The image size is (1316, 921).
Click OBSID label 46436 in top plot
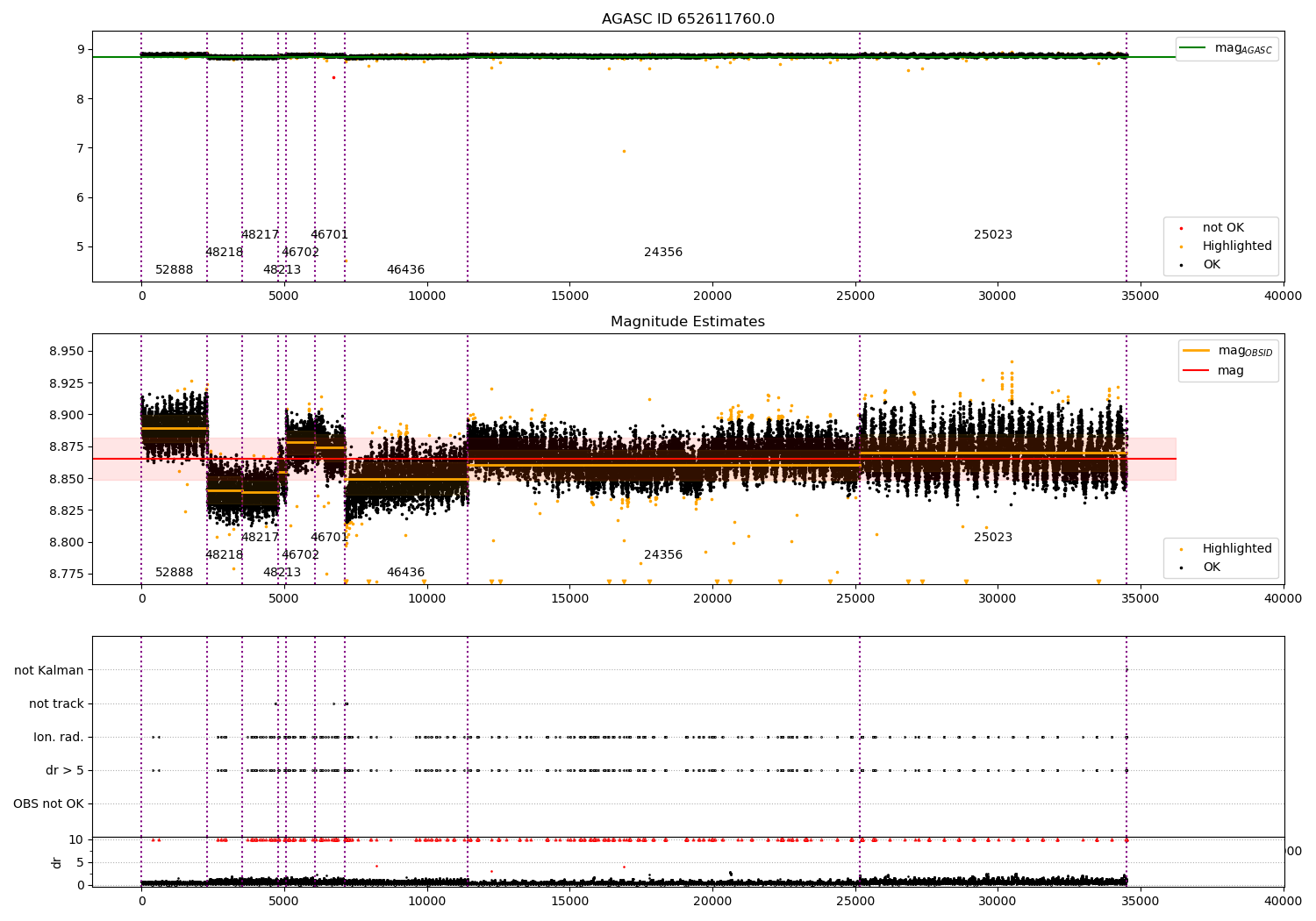(x=405, y=270)
